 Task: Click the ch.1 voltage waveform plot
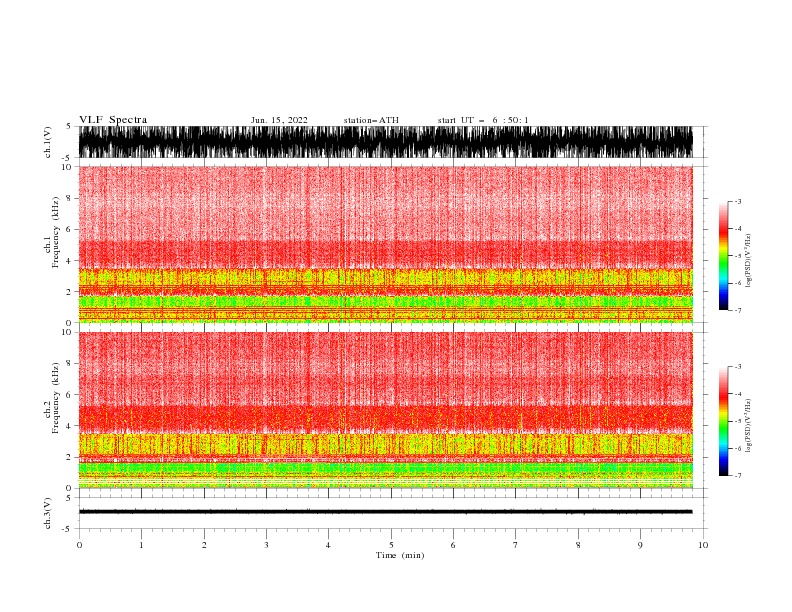(x=385, y=142)
